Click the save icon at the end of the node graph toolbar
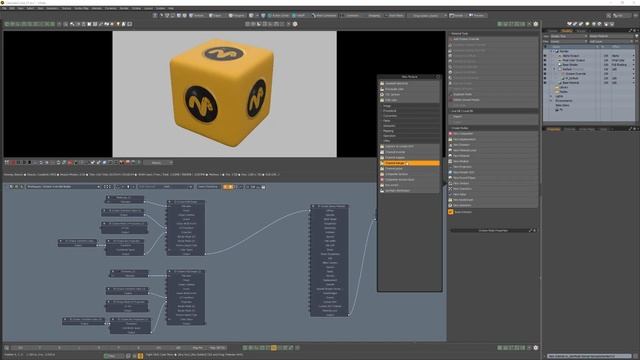640x360 pixels. click(263, 187)
